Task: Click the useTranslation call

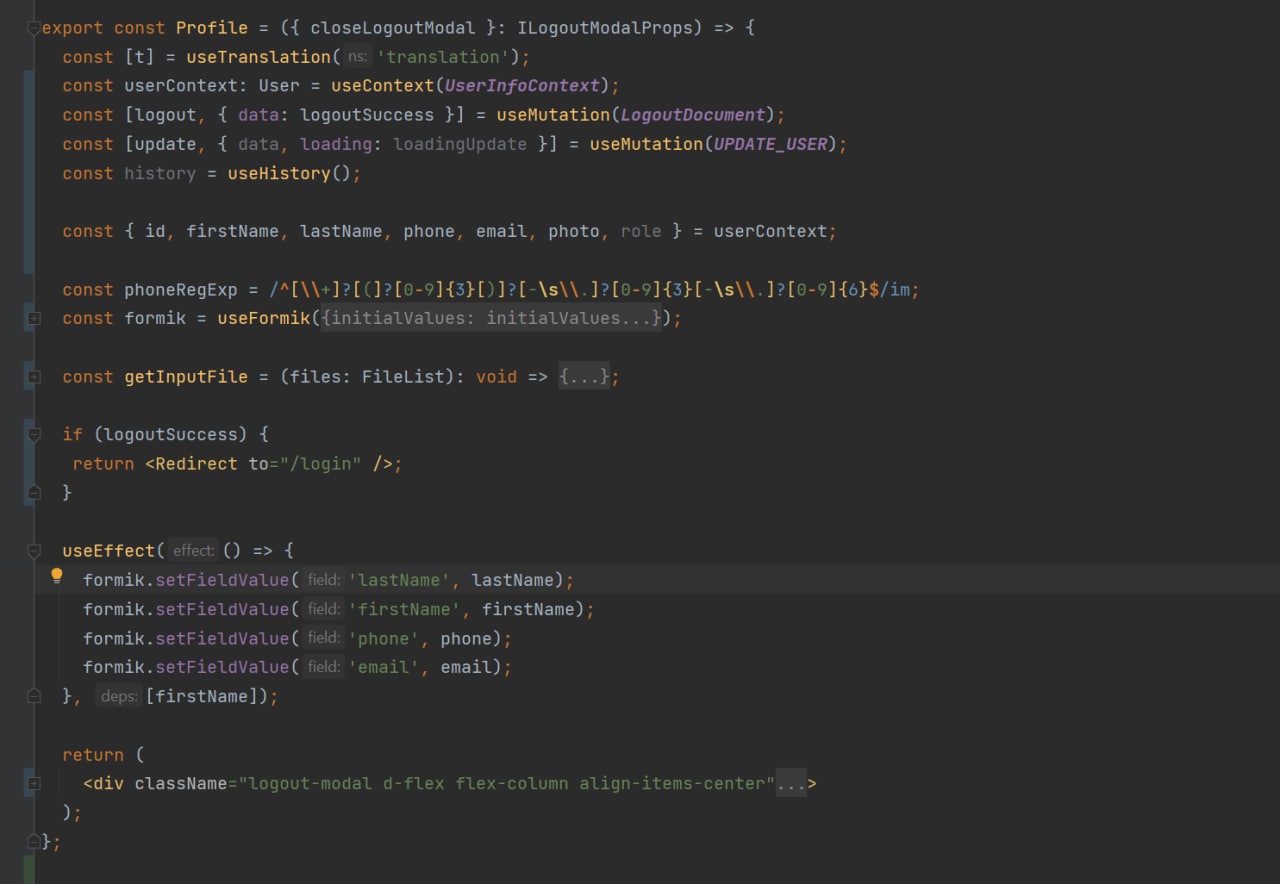Action: (259, 57)
